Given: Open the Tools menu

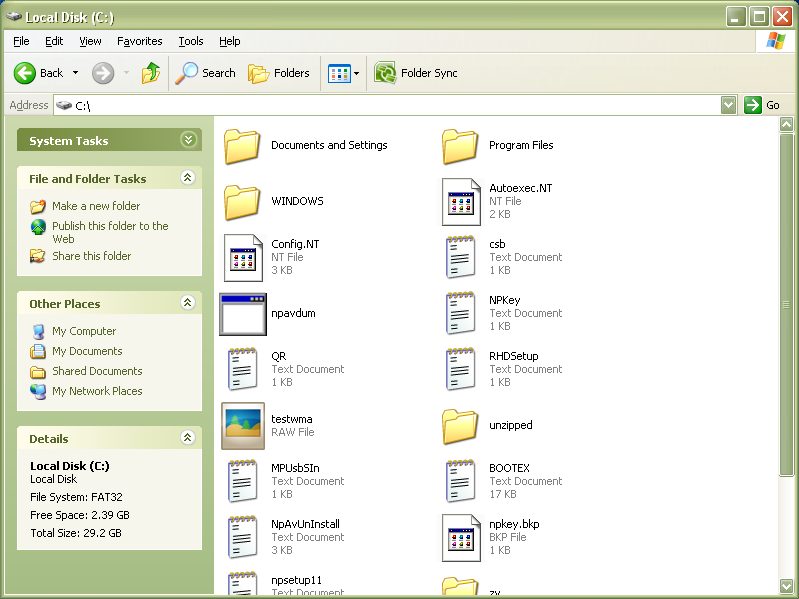Looking at the screenshot, I should (x=190, y=41).
